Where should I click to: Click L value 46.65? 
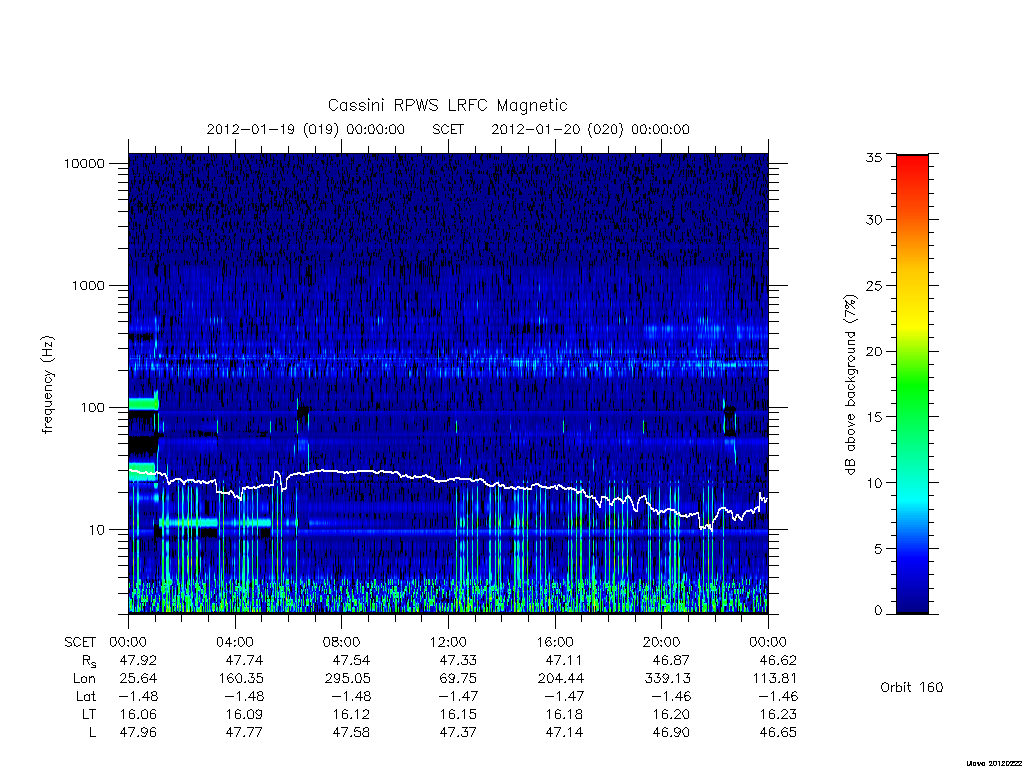[x=778, y=733]
